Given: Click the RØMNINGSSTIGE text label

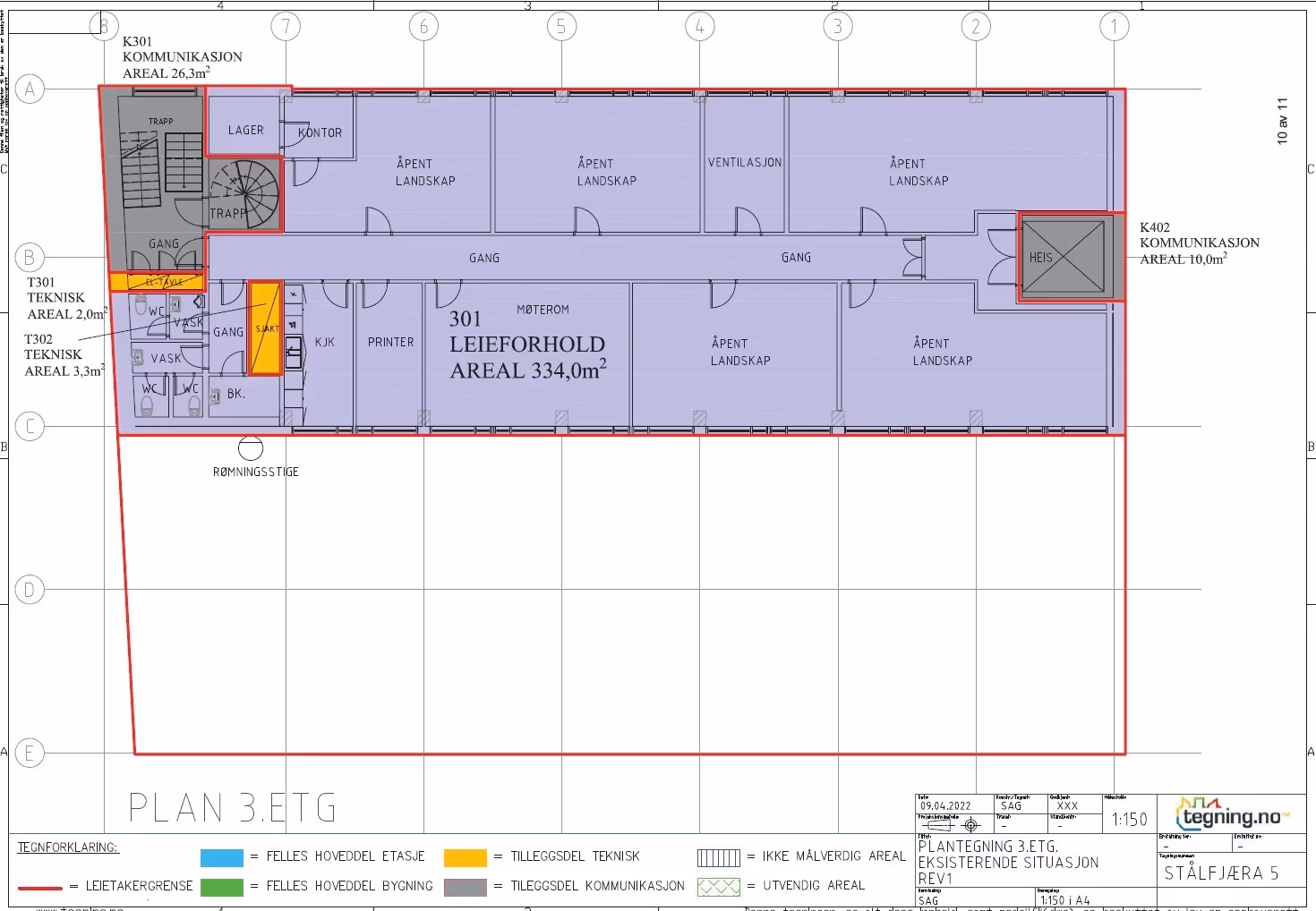Looking at the screenshot, I should coord(256,472).
